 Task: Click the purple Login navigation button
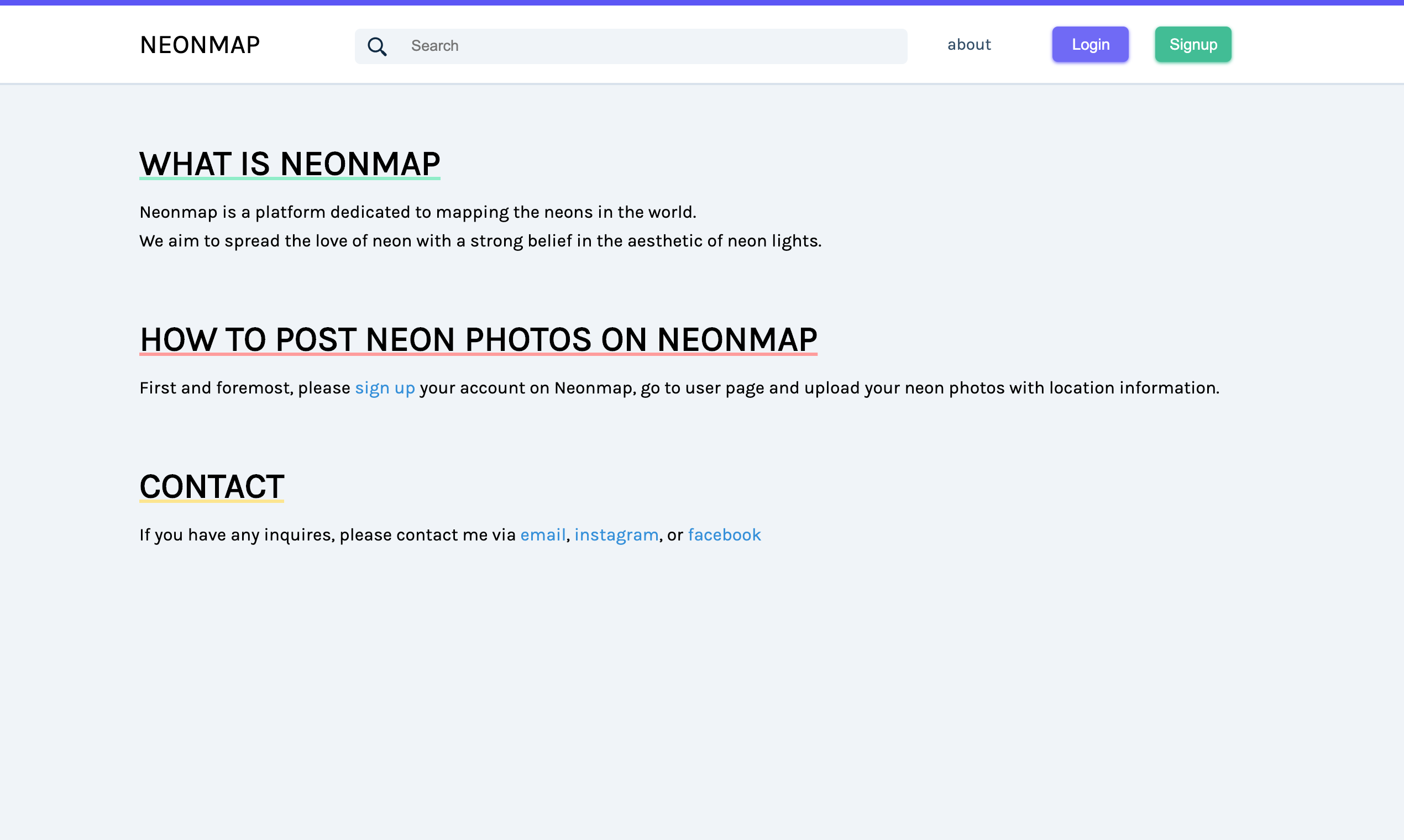tap(1090, 44)
